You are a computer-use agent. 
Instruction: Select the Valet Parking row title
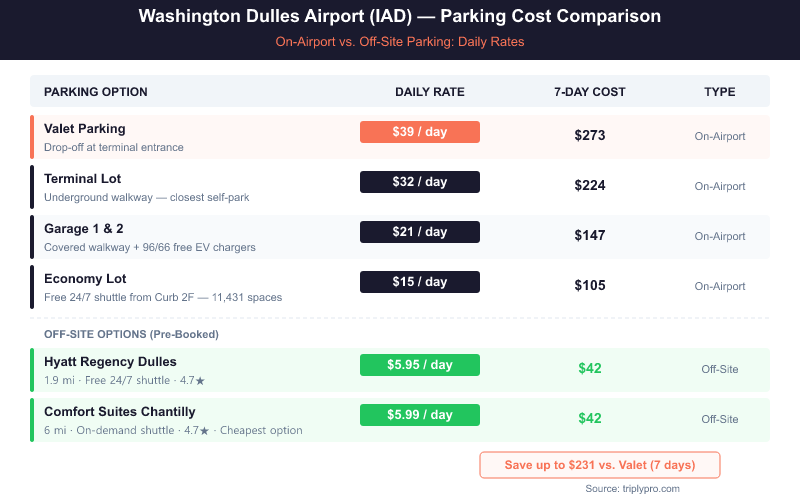[85, 129]
